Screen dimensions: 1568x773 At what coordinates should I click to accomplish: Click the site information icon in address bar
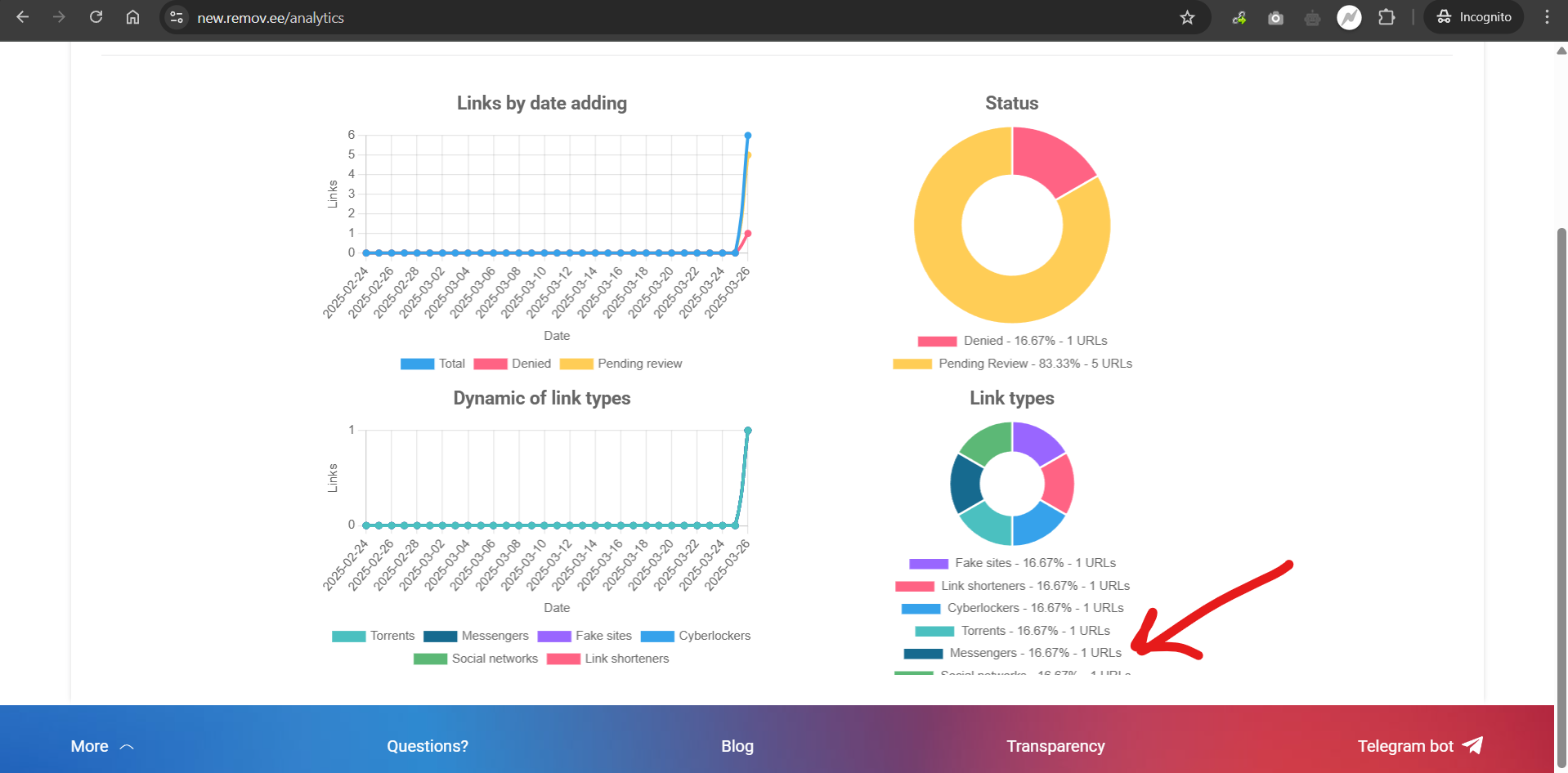[177, 17]
